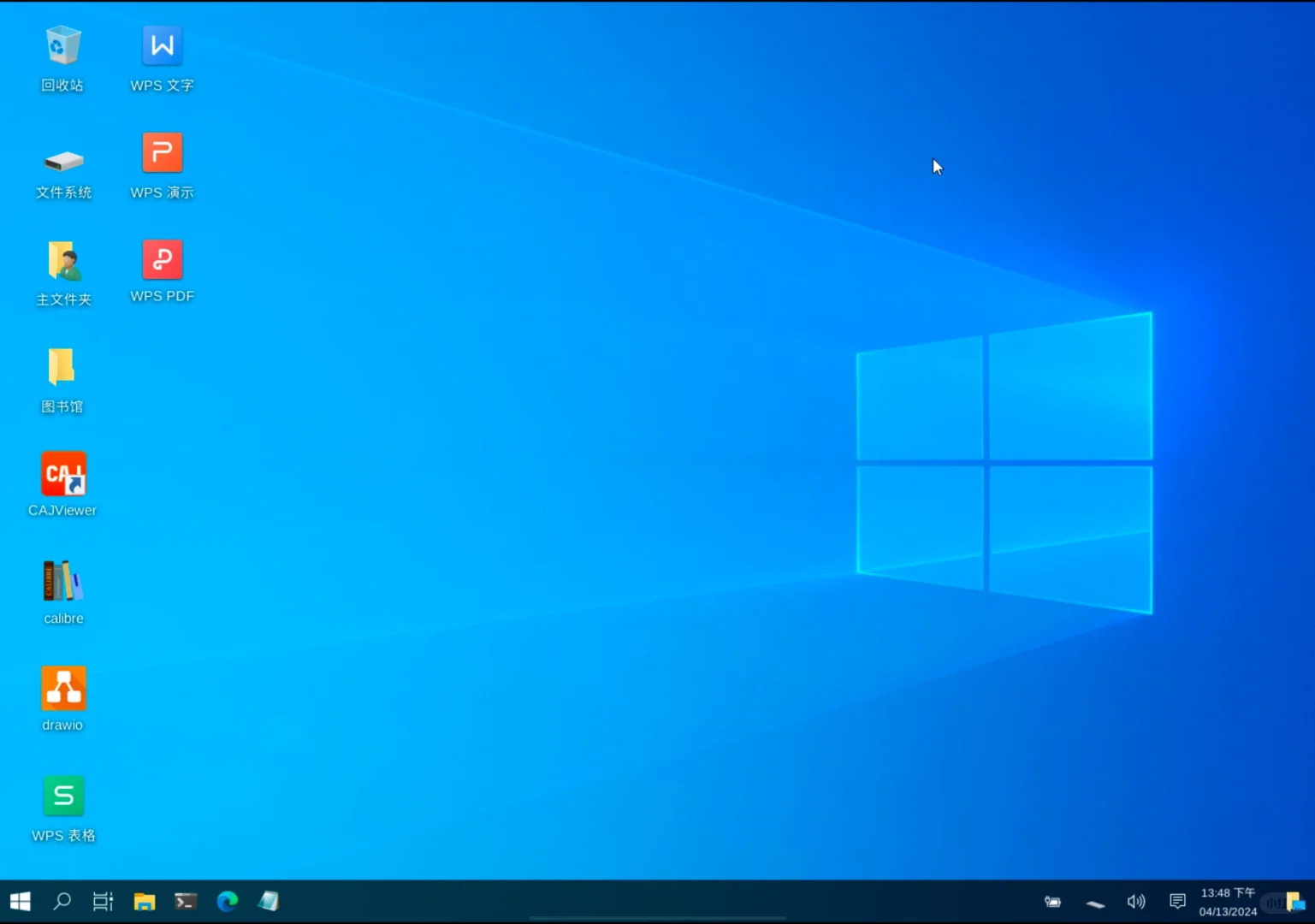Viewport: 1315px width, 924px height.
Task: Launch the notepad app from the taskbar
Action: pyautogui.click(x=269, y=901)
